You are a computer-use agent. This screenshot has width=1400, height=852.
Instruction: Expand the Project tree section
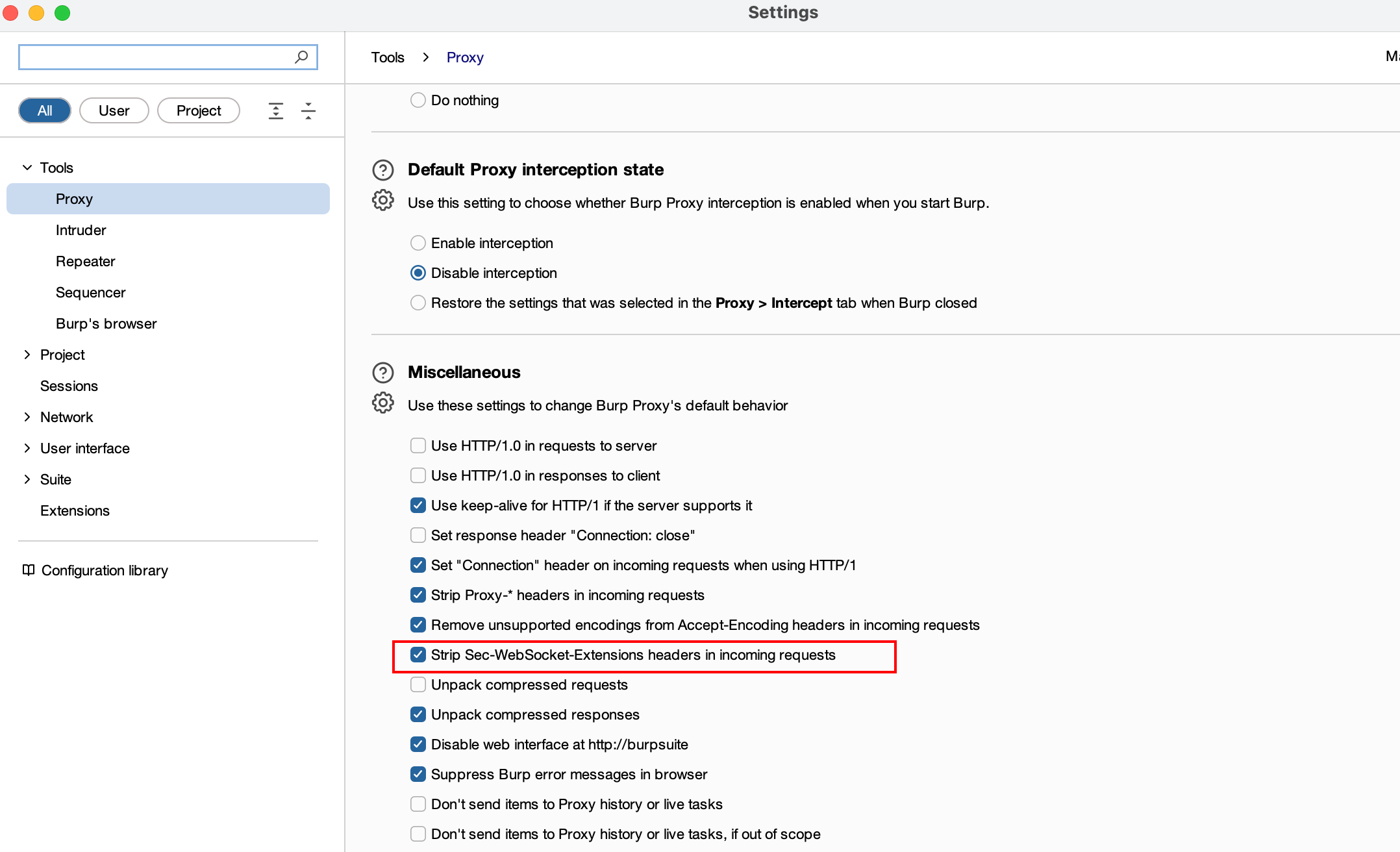tap(27, 355)
